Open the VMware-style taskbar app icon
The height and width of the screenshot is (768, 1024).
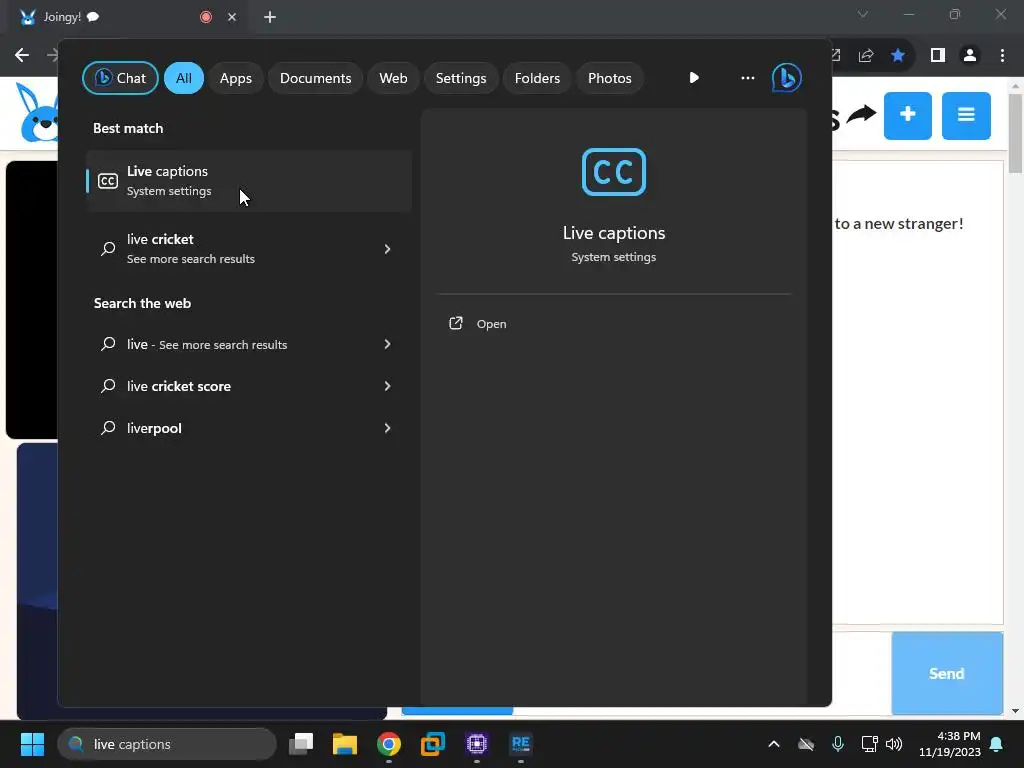(432, 744)
